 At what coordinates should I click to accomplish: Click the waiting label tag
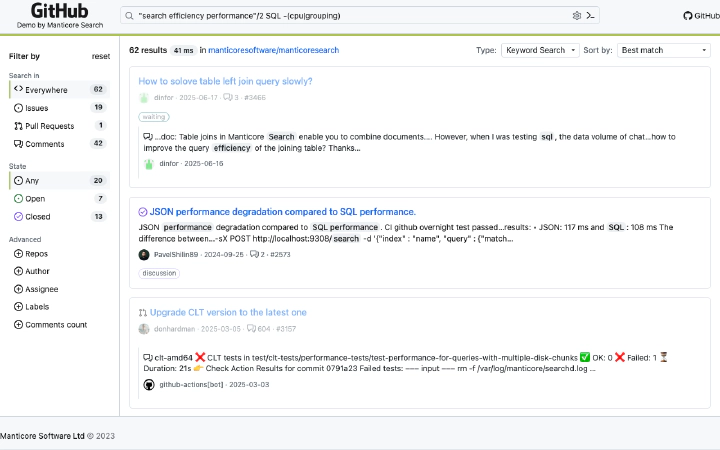click(154, 117)
